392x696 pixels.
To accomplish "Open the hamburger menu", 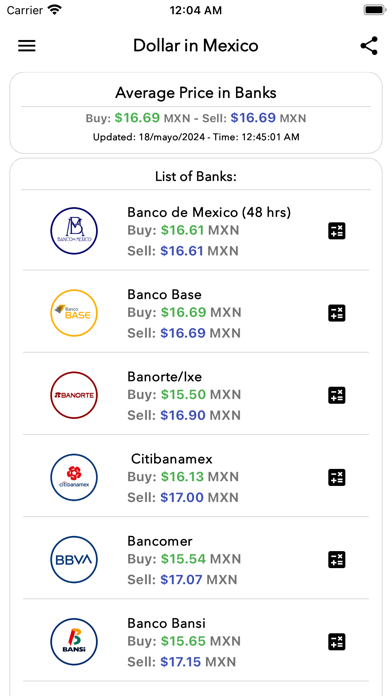I will pyautogui.click(x=27, y=46).
